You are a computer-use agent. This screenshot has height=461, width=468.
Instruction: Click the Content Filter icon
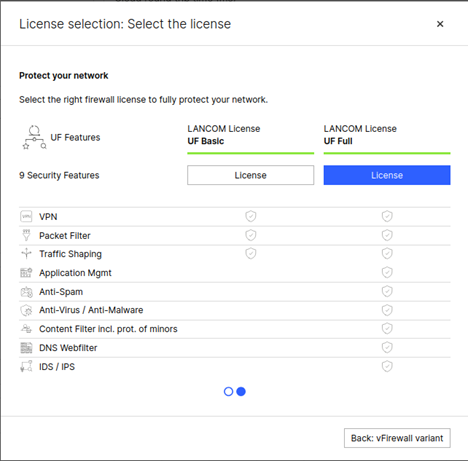[x=26, y=329]
